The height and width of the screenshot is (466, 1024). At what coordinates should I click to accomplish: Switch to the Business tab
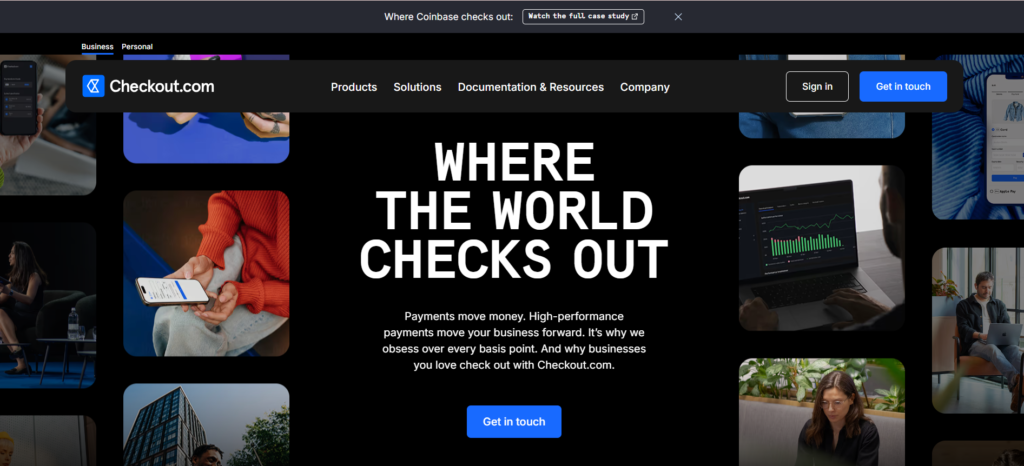(97, 47)
